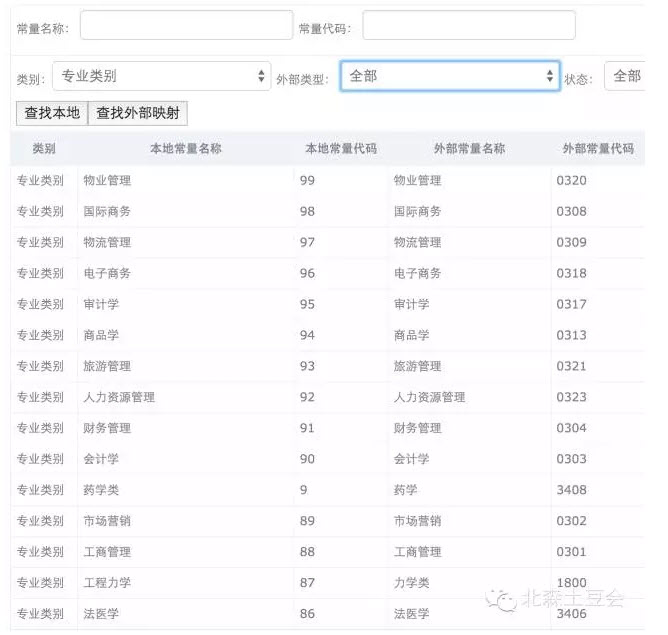Click local code 91
The image size is (668, 635).
(307, 428)
